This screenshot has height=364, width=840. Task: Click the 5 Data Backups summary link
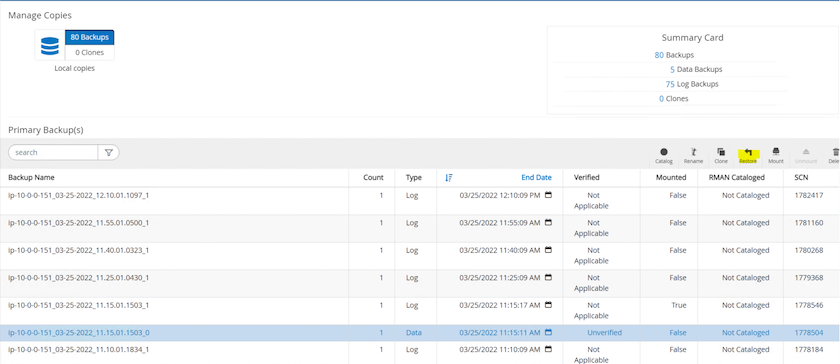click(695, 69)
